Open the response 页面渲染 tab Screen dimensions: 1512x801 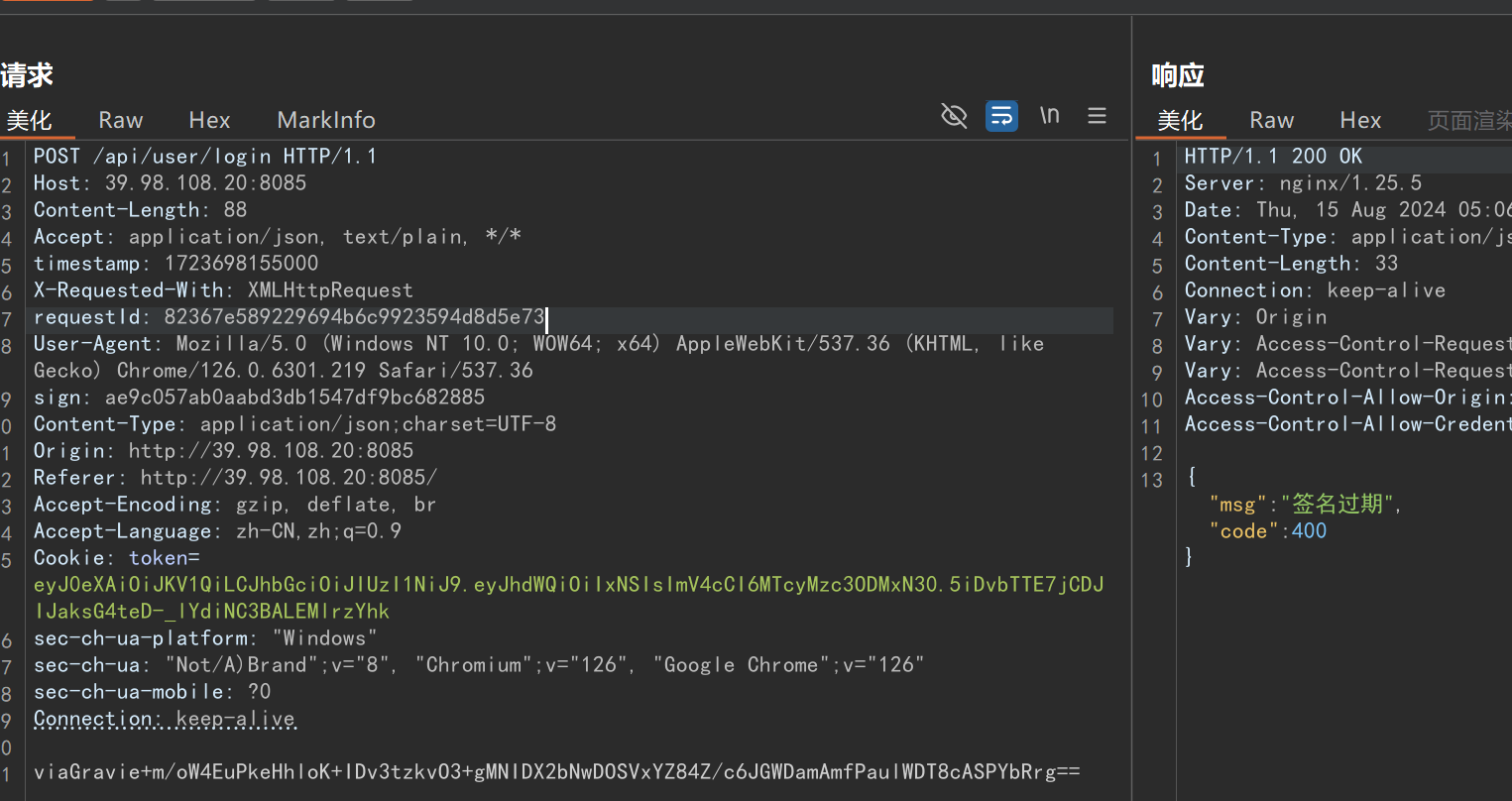click(x=1468, y=120)
